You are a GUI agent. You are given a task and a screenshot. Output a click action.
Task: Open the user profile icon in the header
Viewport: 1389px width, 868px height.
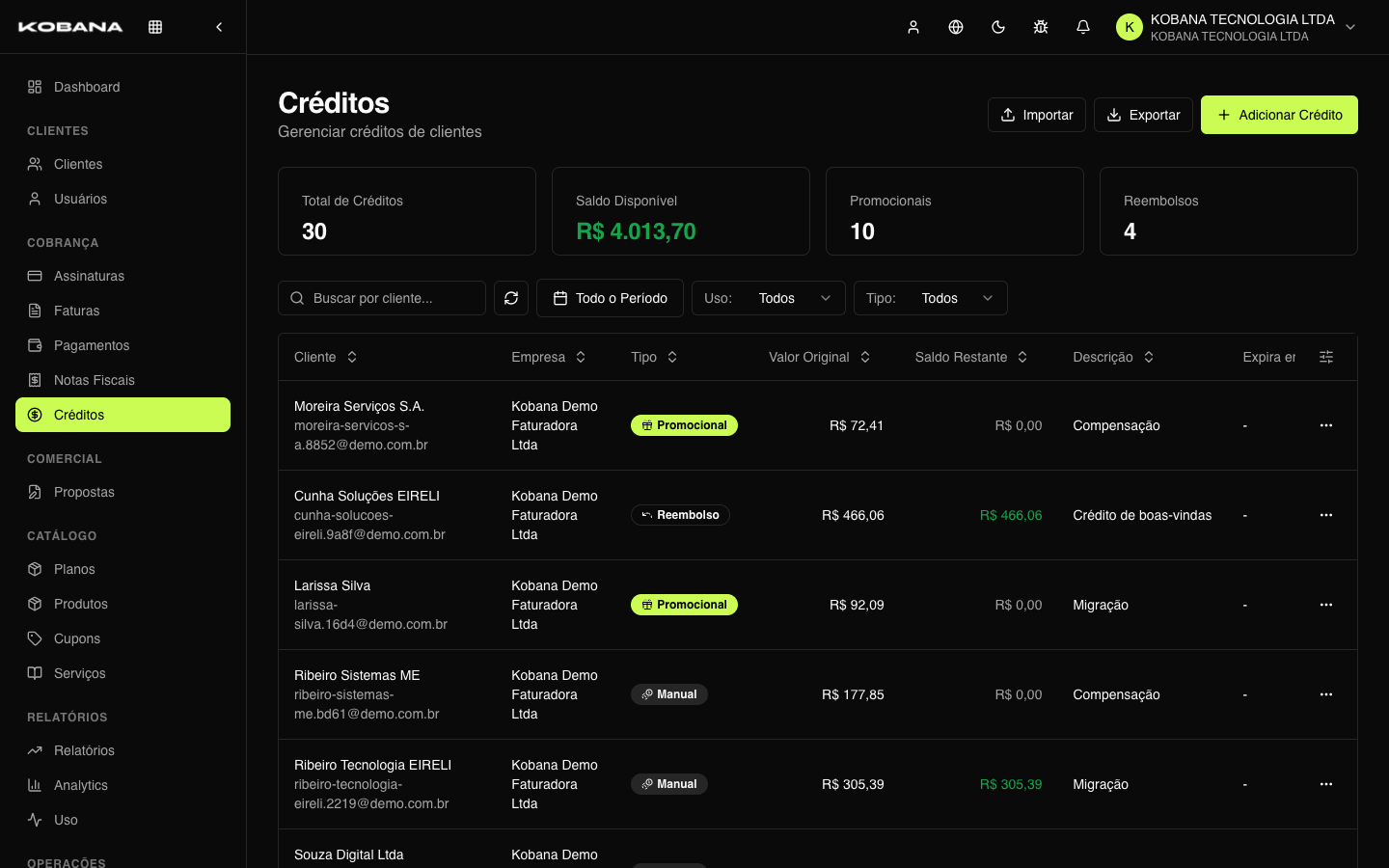913,27
